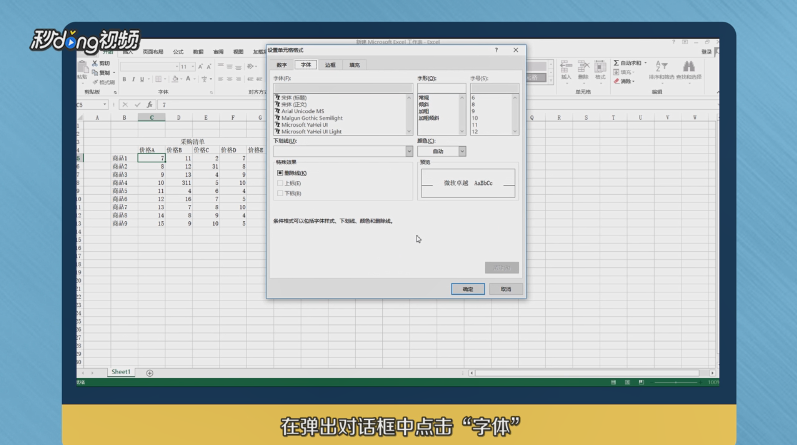This screenshot has height=445, width=797.
Task: Toggle the Strikethrough (删除线) checkbox
Action: 280,173
